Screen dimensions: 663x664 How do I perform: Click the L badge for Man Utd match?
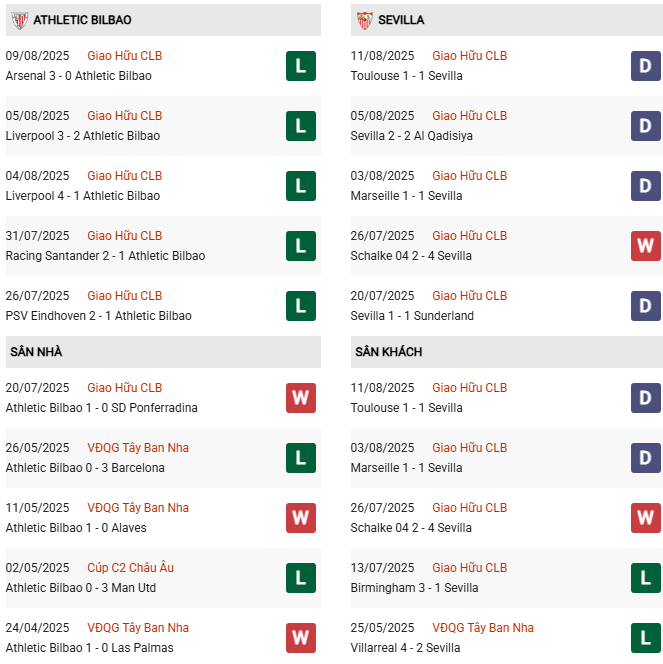coord(300,578)
